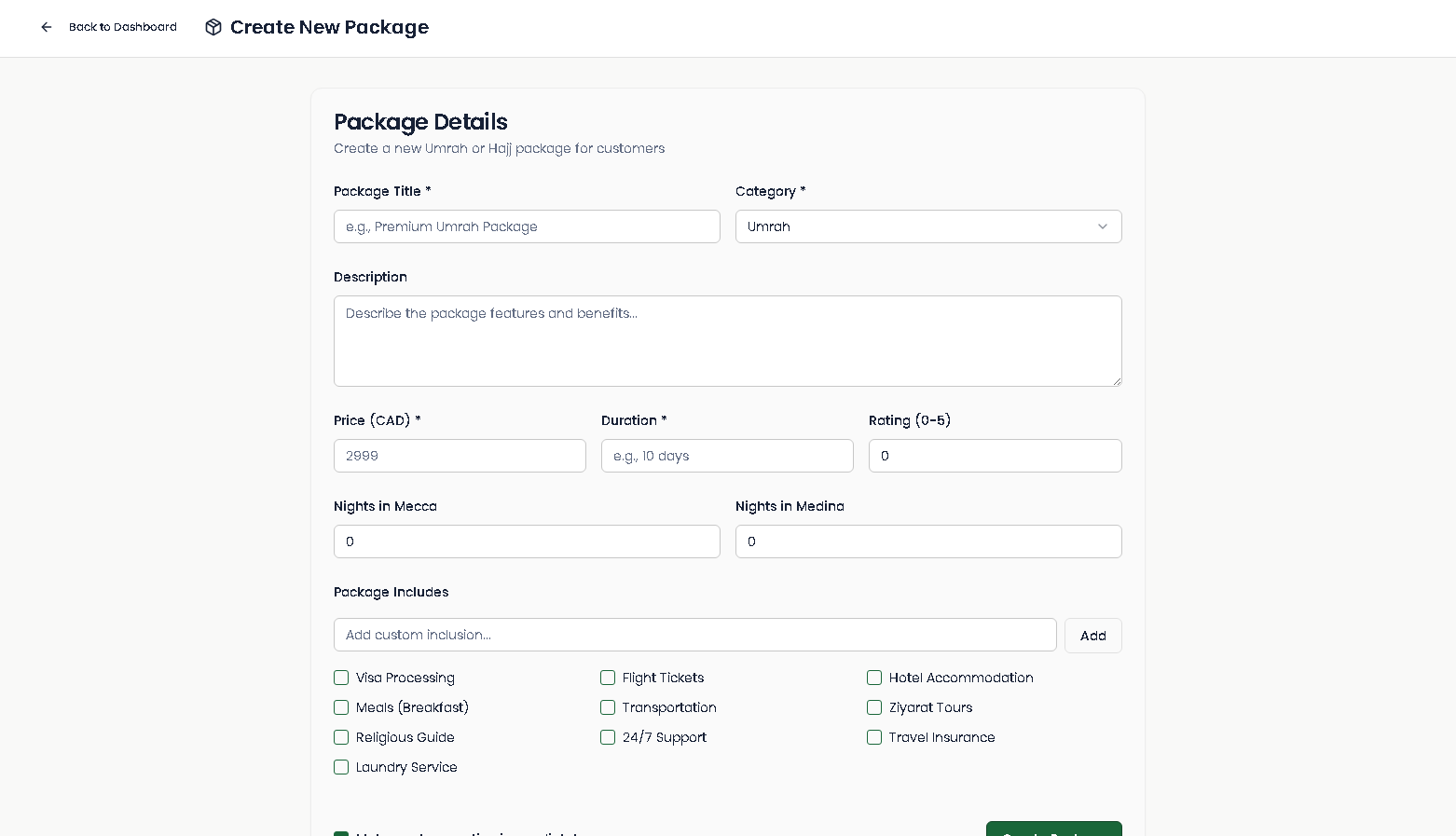Click the Add button for custom inclusion
The width and height of the screenshot is (1456, 836).
(x=1092, y=636)
